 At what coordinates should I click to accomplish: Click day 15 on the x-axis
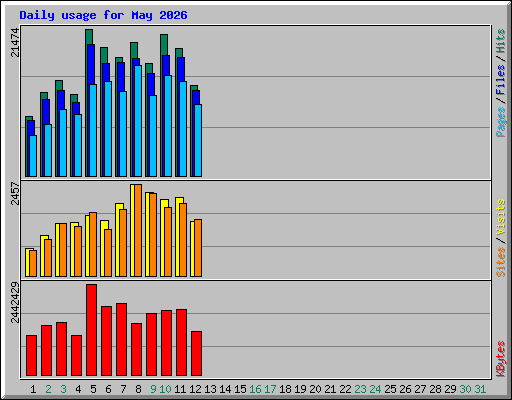click(240, 389)
